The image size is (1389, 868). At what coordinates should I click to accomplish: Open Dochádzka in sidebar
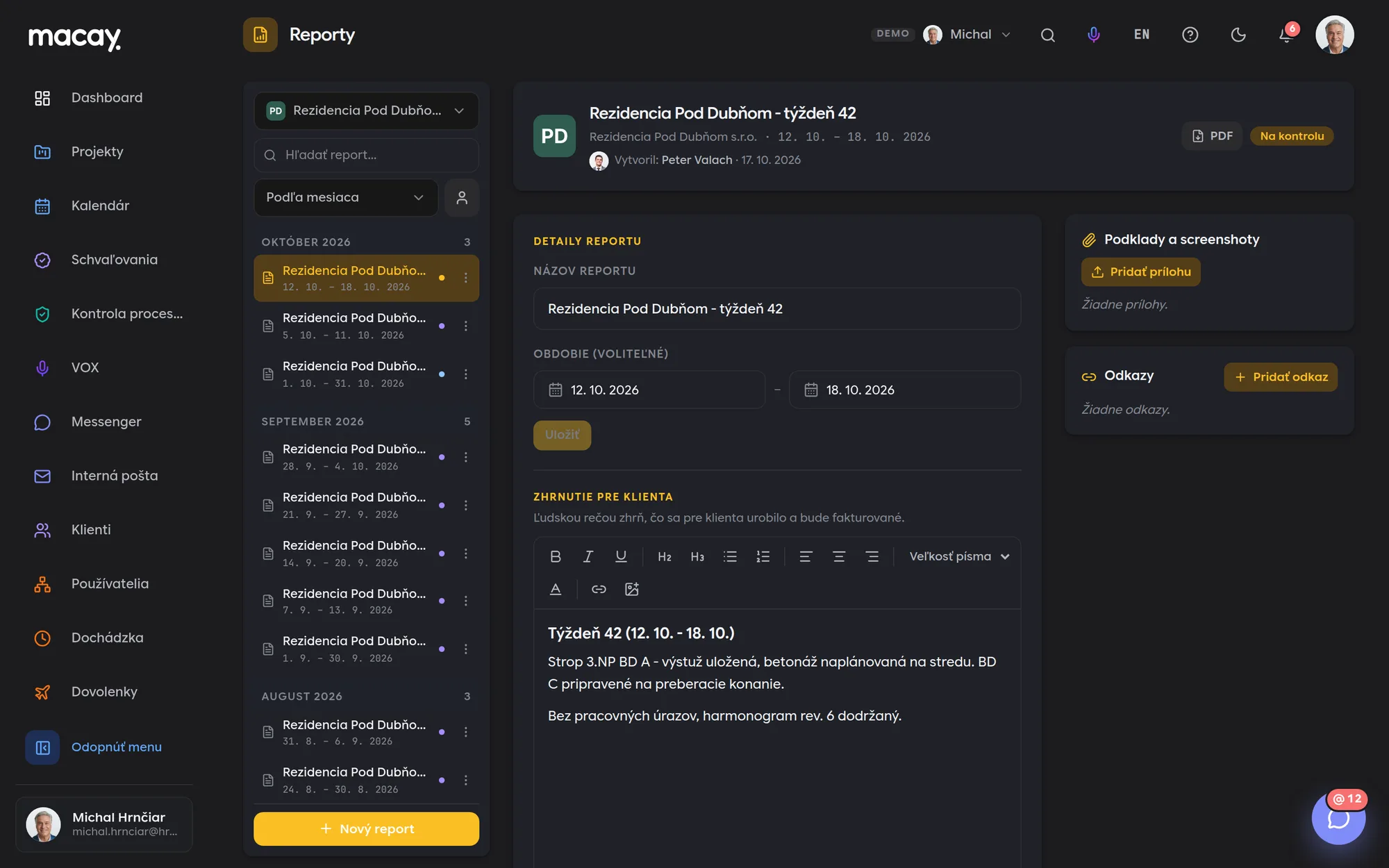[x=106, y=637]
